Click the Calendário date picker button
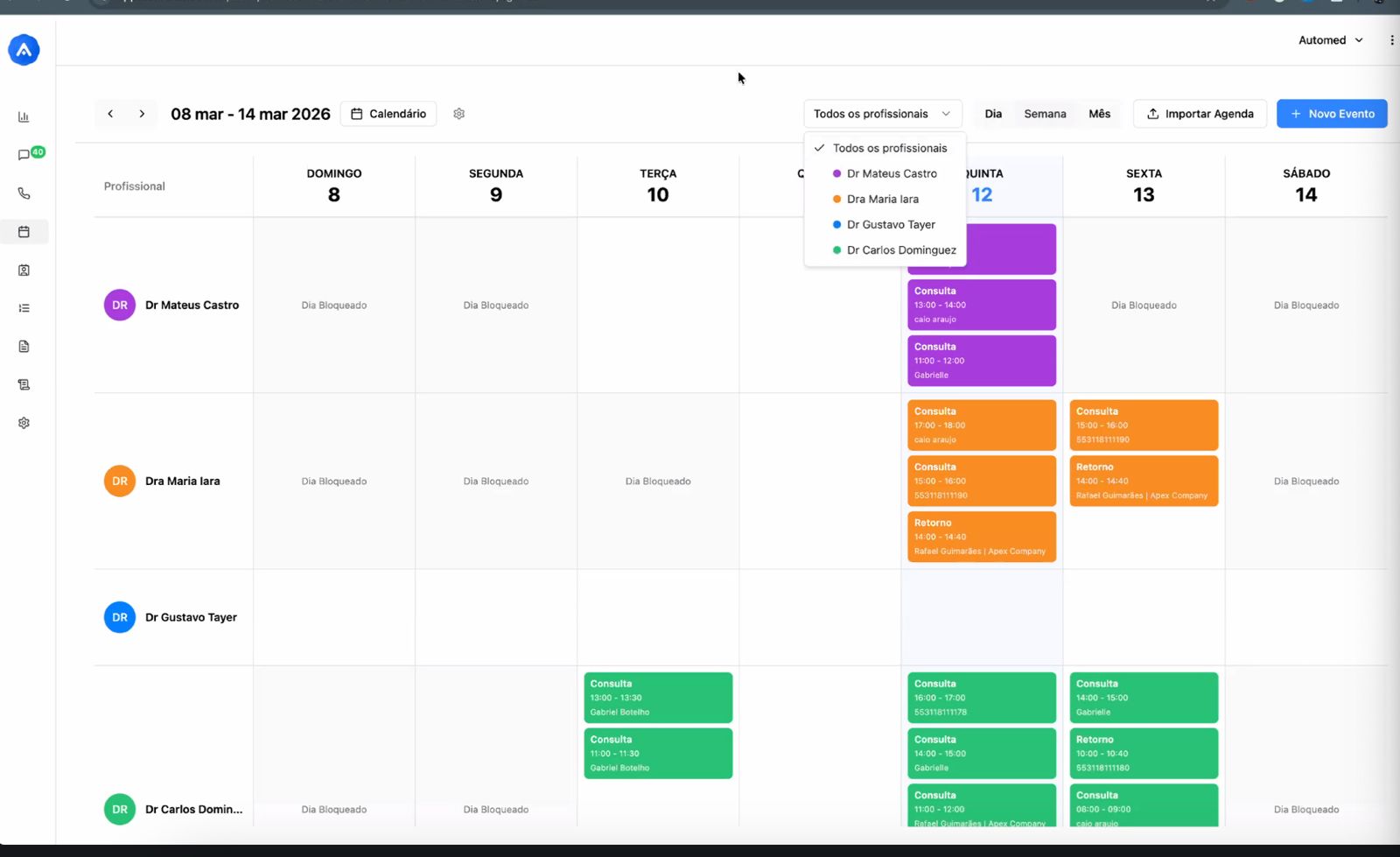1400x857 pixels. tap(388, 114)
